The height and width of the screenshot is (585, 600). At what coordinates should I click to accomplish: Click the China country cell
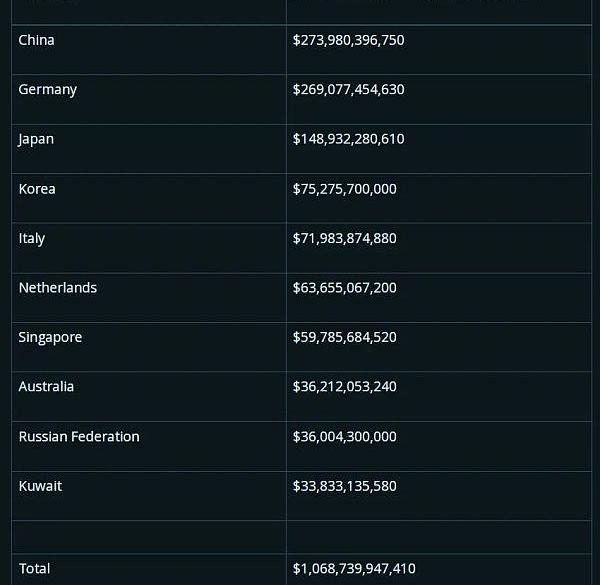37,40
